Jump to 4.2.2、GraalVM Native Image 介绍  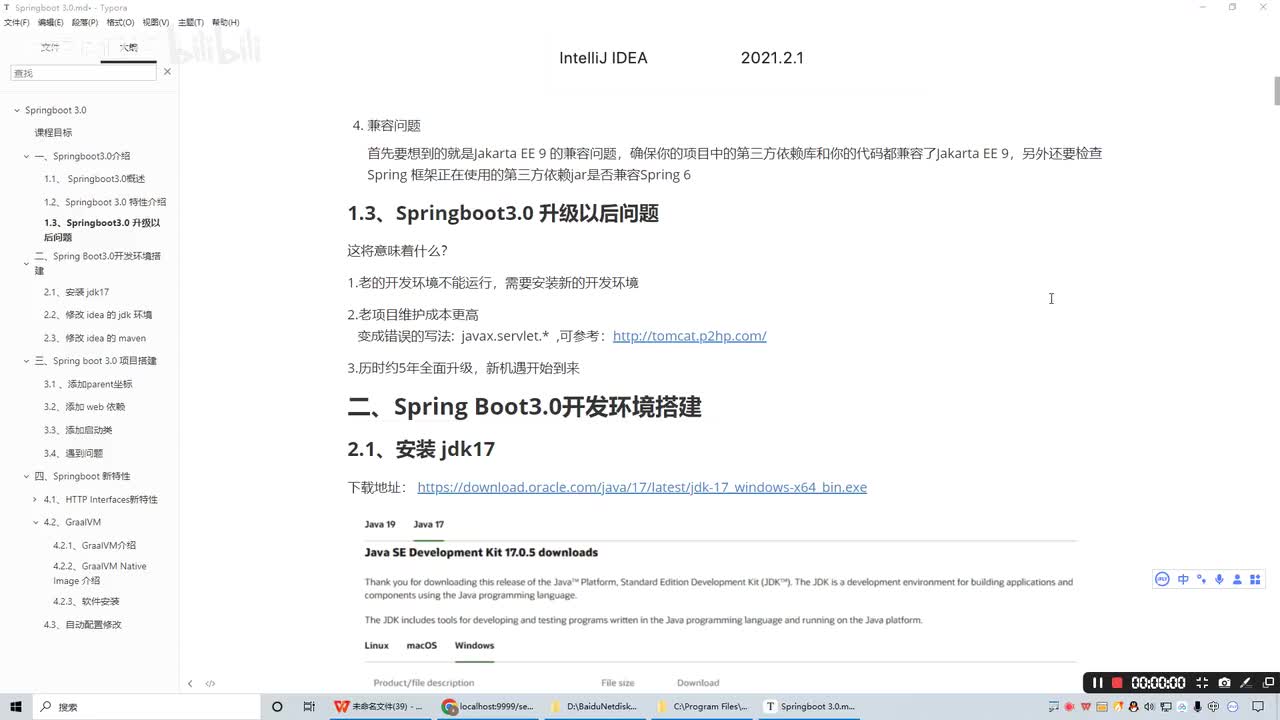pos(100,573)
